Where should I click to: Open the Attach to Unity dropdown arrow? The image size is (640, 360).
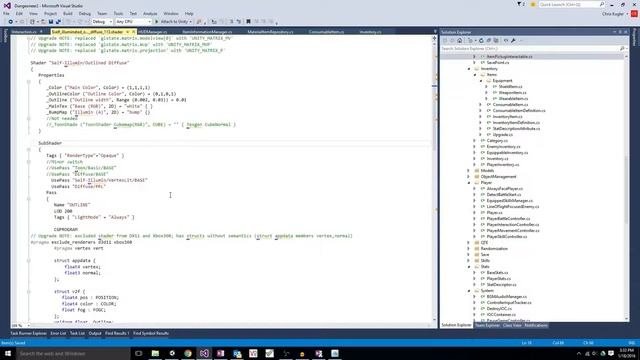tap(191, 22)
